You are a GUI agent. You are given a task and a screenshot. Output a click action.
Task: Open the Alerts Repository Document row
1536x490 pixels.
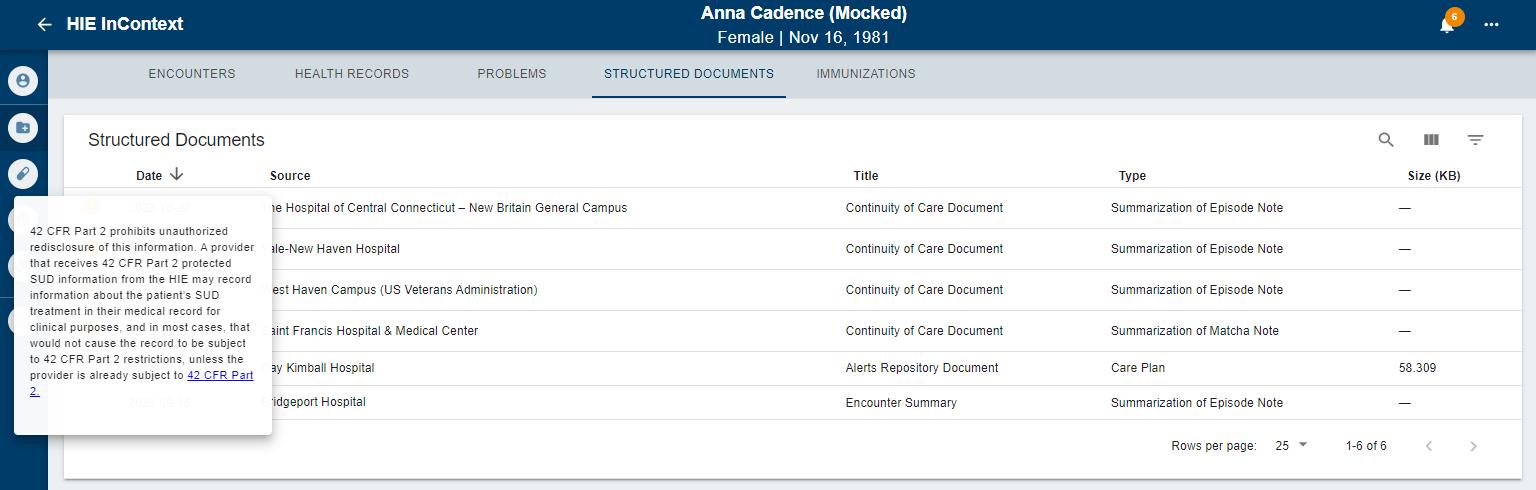[x=921, y=368]
